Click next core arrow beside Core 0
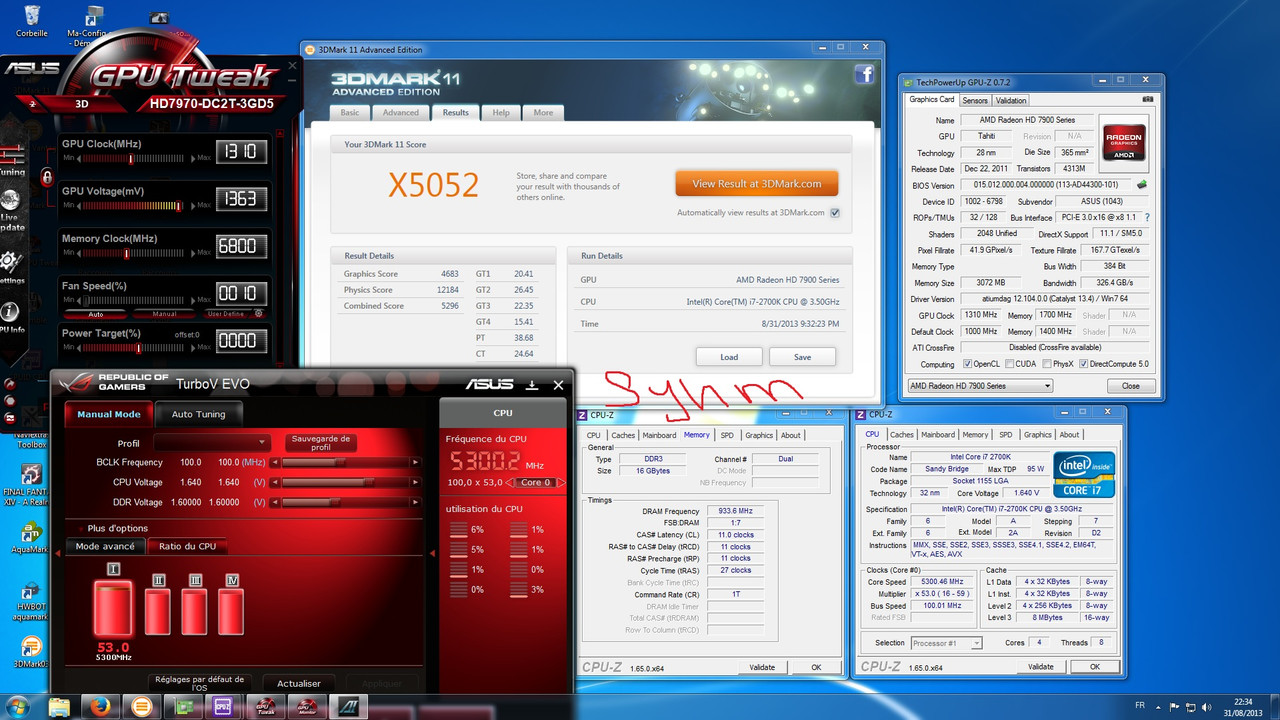Screen dimensions: 1280x720 561,482
